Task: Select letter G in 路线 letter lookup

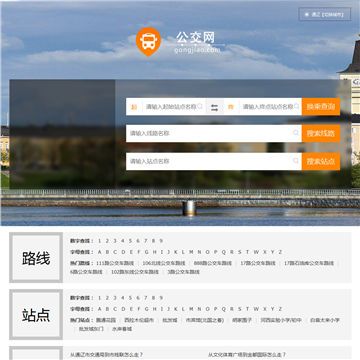Action: 146,252
